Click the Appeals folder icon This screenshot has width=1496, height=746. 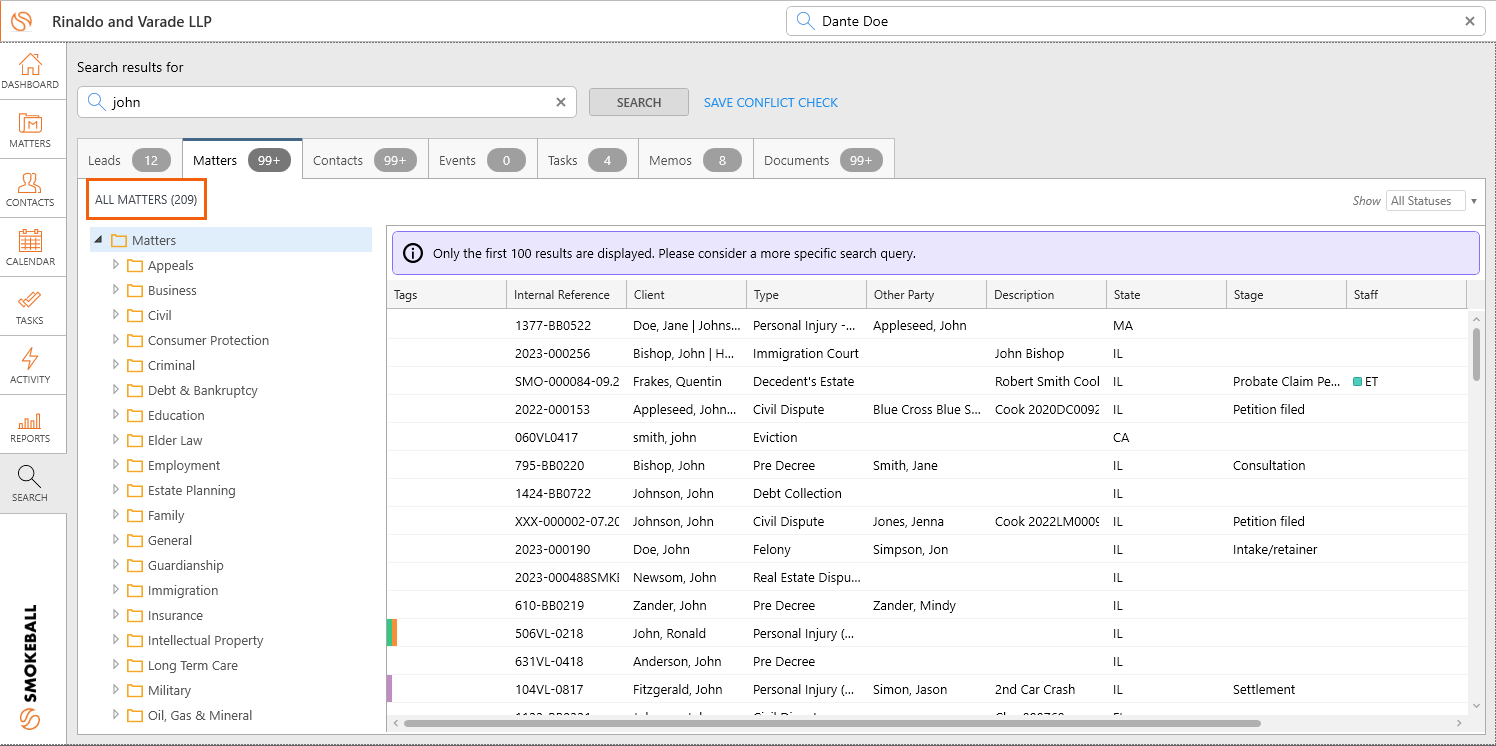pyautogui.click(x=135, y=265)
